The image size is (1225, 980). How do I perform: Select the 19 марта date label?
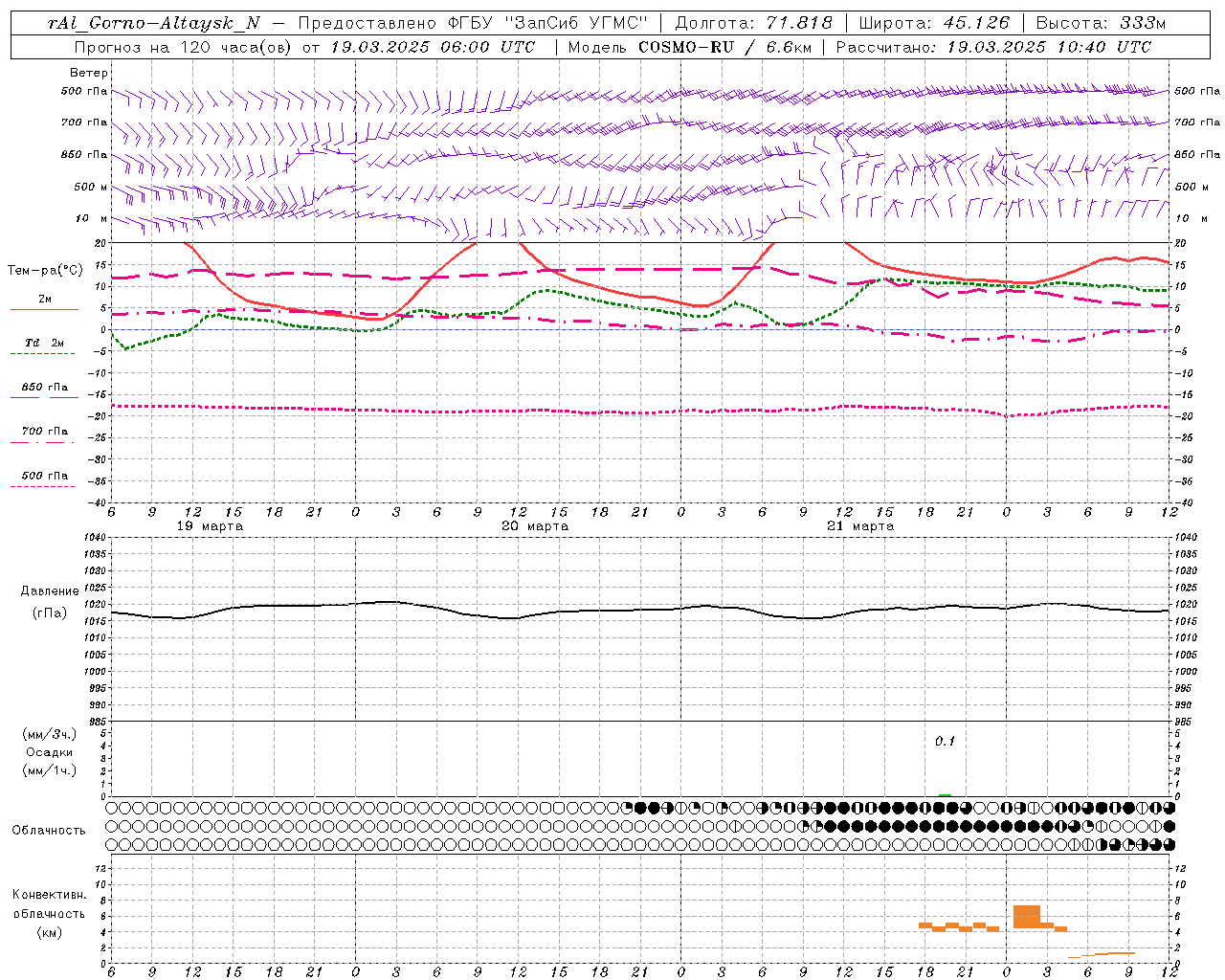[211, 526]
